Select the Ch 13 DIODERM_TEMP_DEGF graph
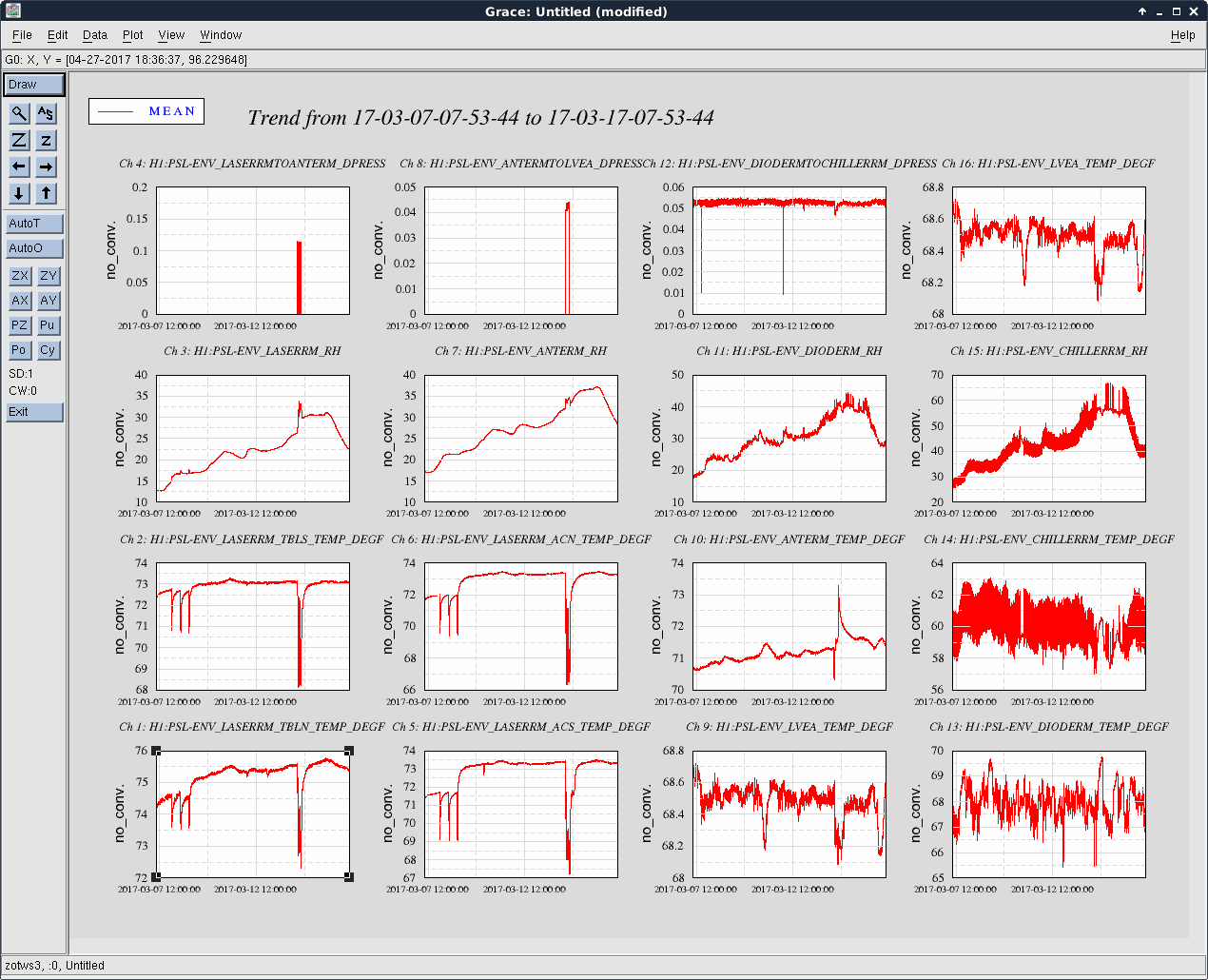Screen dimensions: 1208x980 click(x=1049, y=813)
